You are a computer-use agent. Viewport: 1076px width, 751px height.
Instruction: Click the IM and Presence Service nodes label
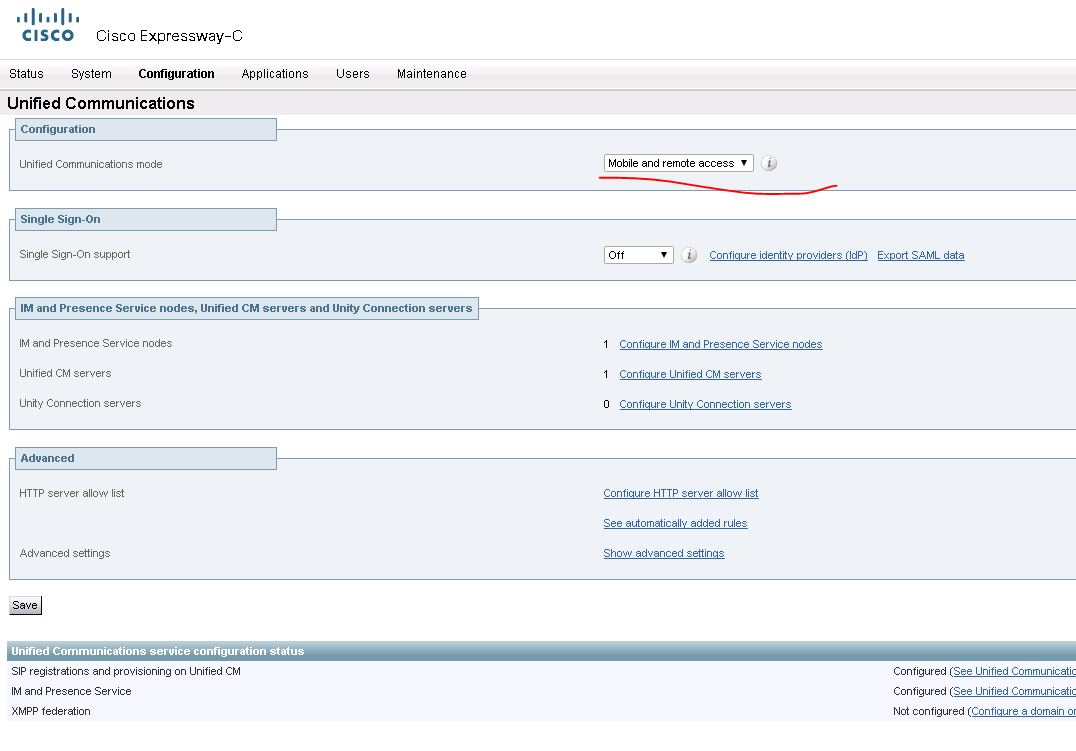point(95,344)
